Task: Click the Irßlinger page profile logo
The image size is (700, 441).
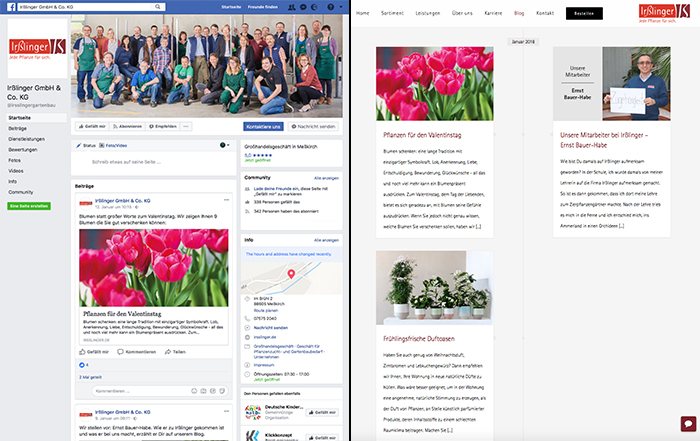Action: click(38, 48)
